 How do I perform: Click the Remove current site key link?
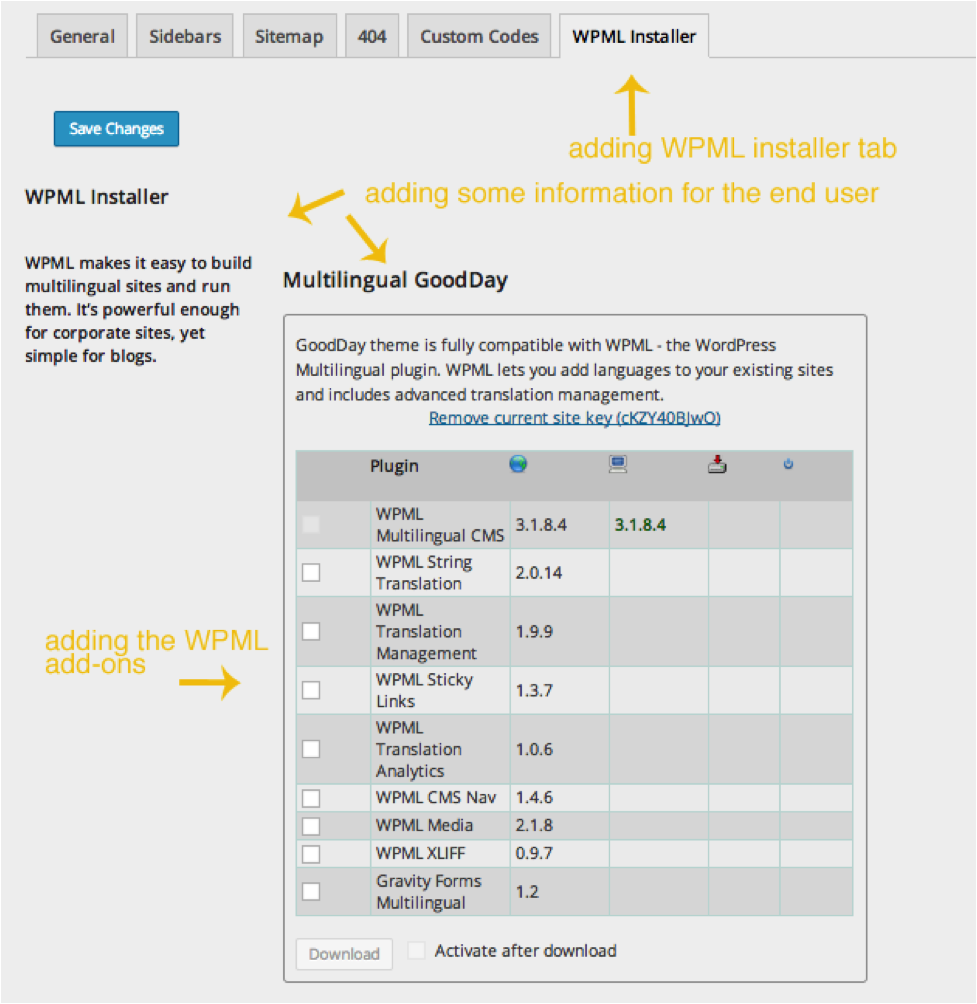click(574, 418)
